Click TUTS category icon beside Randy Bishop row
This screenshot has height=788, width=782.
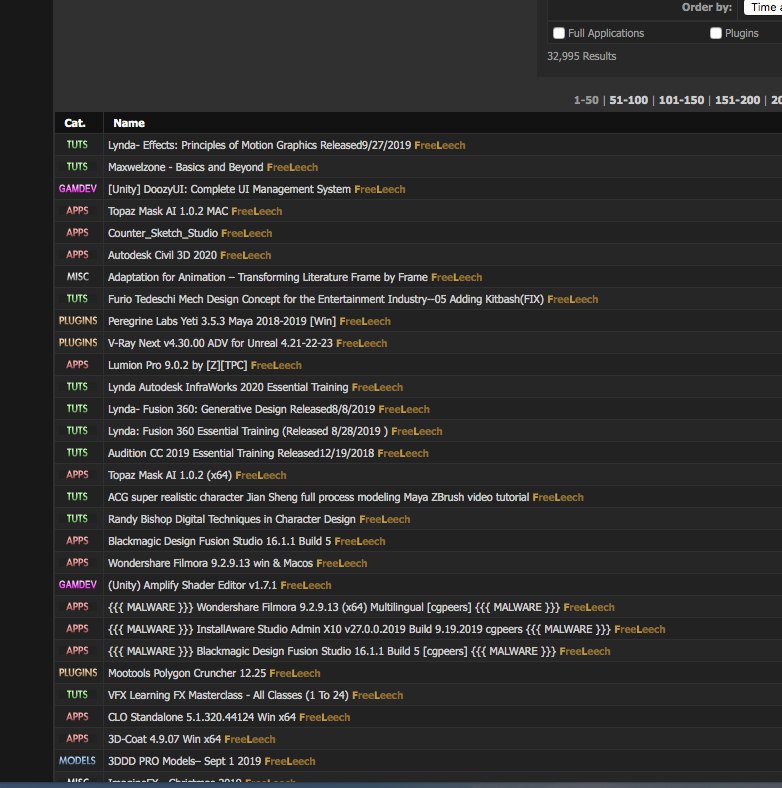coord(77,519)
